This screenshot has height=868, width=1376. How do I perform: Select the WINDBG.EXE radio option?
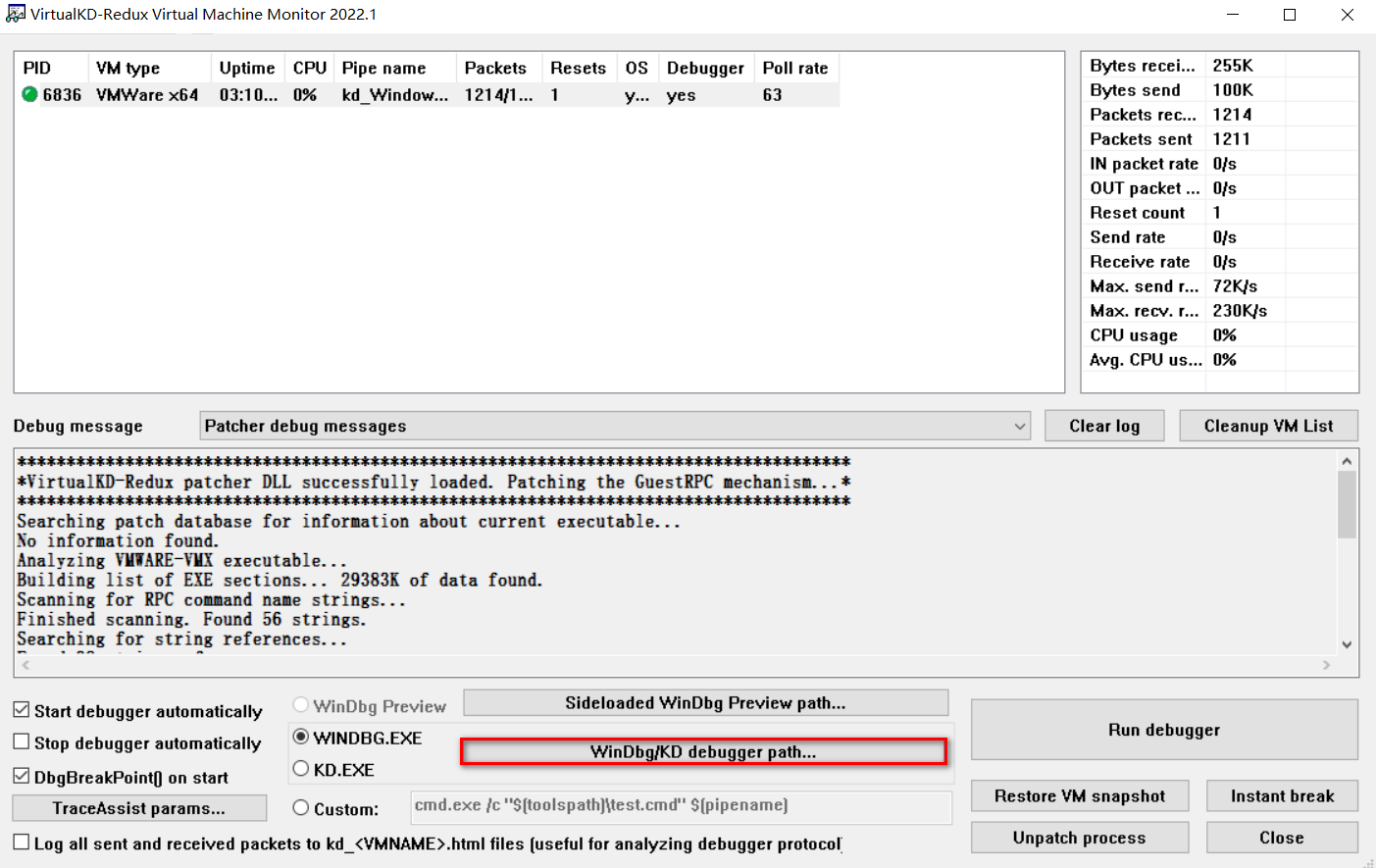[x=301, y=737]
